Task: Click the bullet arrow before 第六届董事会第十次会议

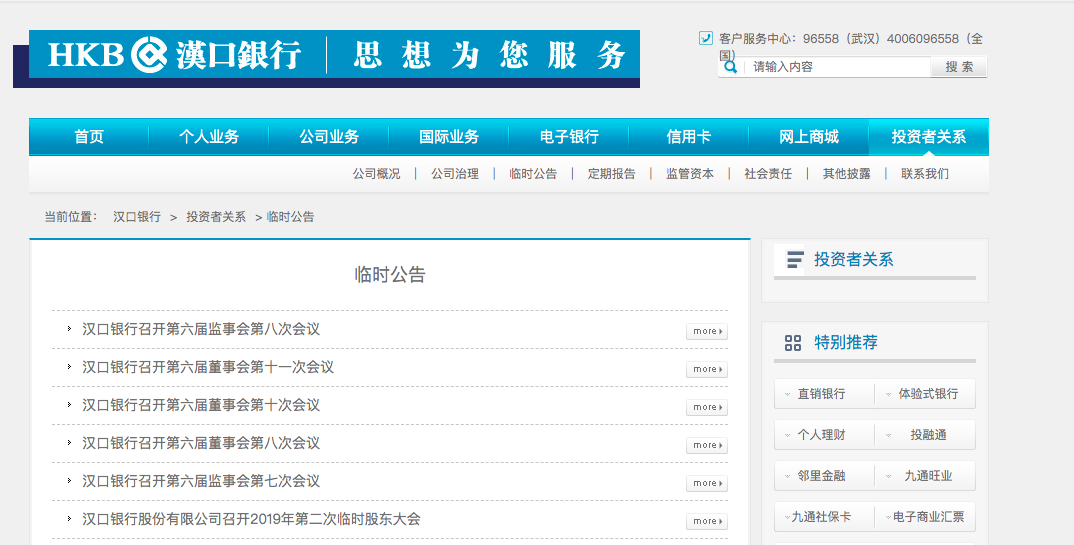Action: 69,405
